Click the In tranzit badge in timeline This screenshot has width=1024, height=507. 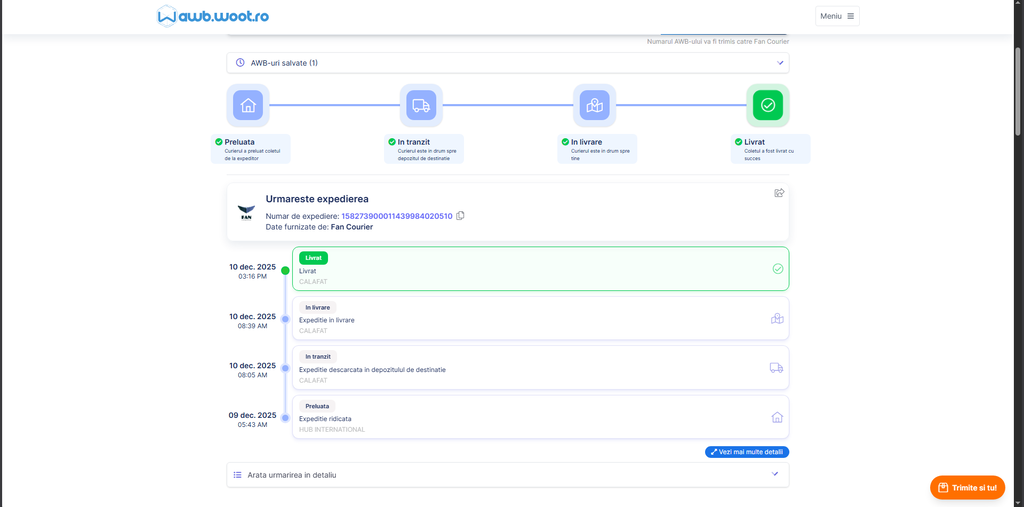point(318,357)
